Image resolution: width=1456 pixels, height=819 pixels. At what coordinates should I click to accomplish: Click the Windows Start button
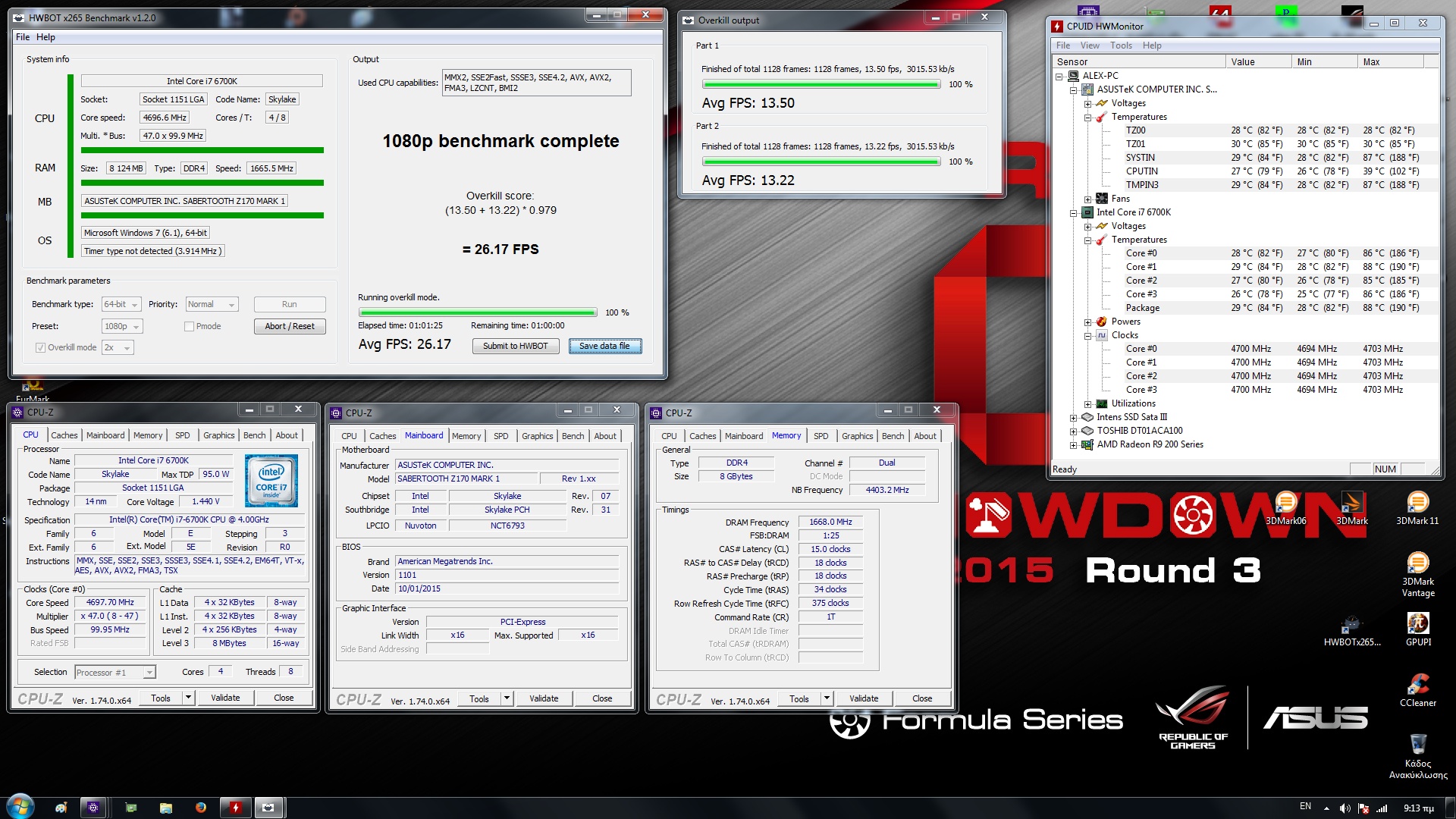[20, 807]
